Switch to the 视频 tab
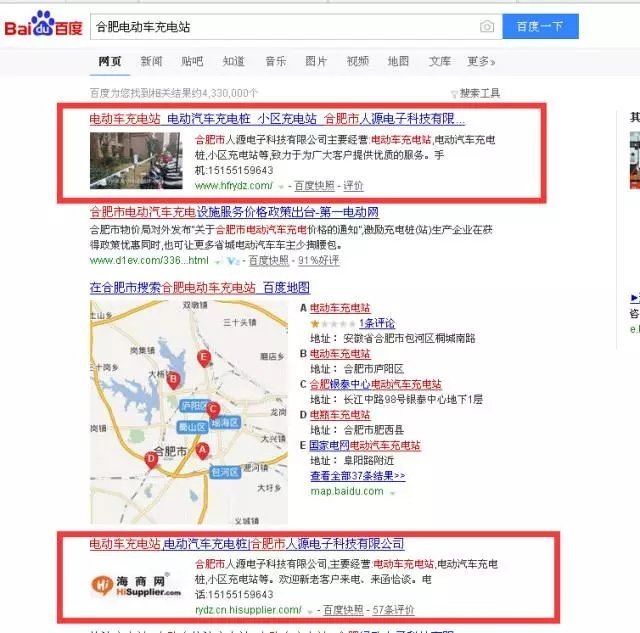This screenshot has width=640, height=633. pyautogui.click(x=358, y=62)
